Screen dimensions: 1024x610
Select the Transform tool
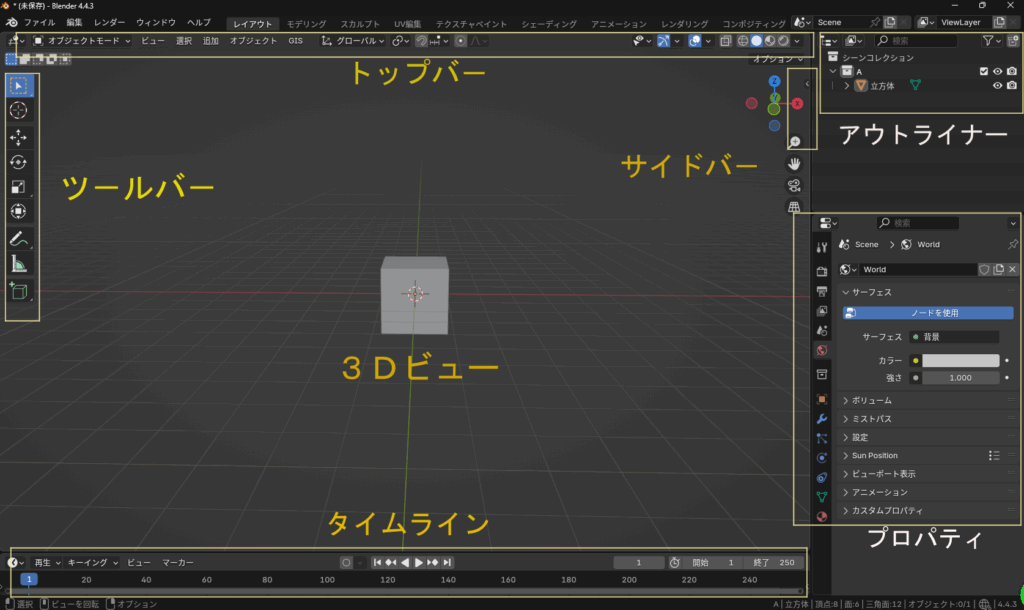pos(19,212)
